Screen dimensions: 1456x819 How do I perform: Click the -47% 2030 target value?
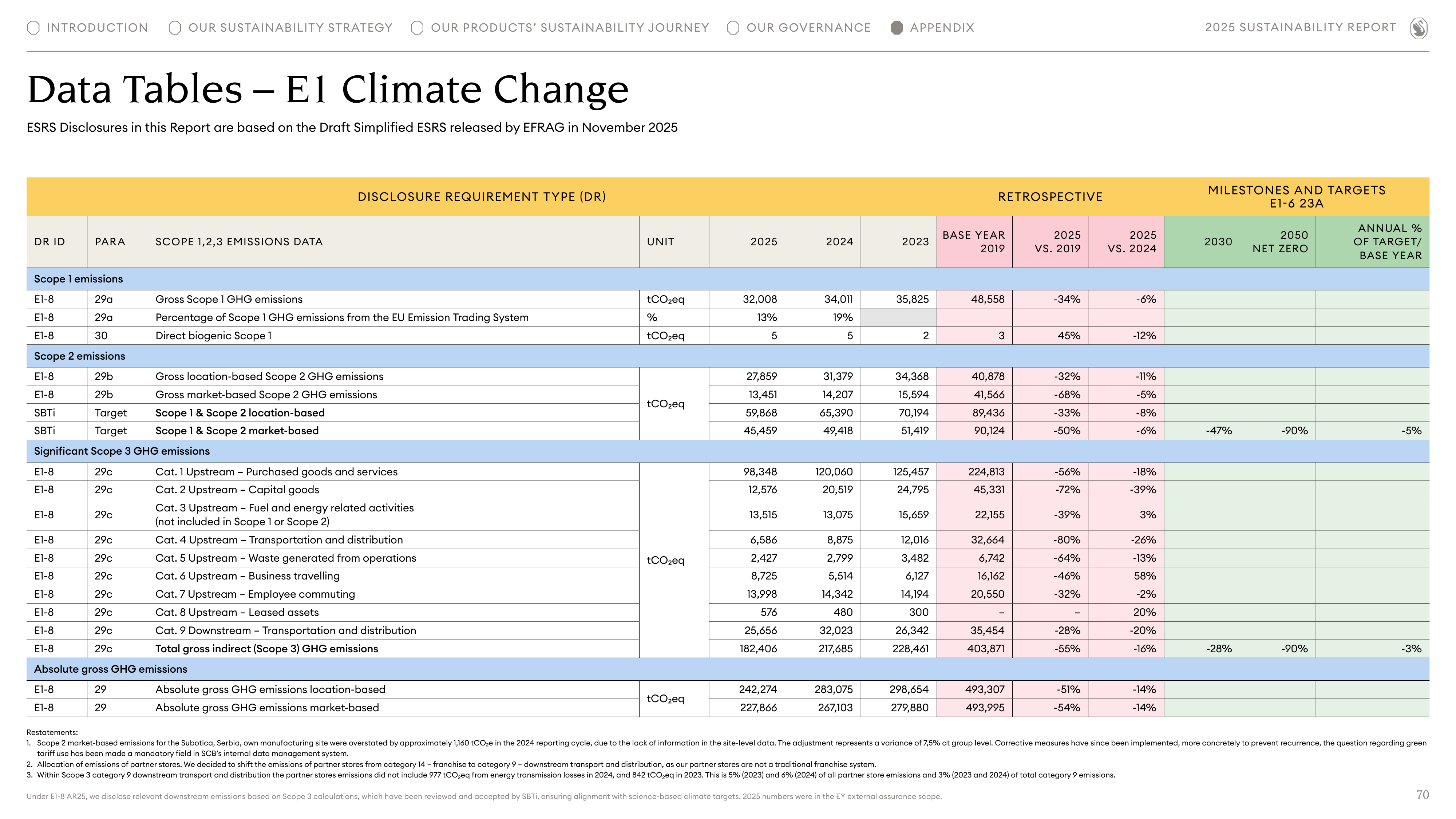[1219, 431]
